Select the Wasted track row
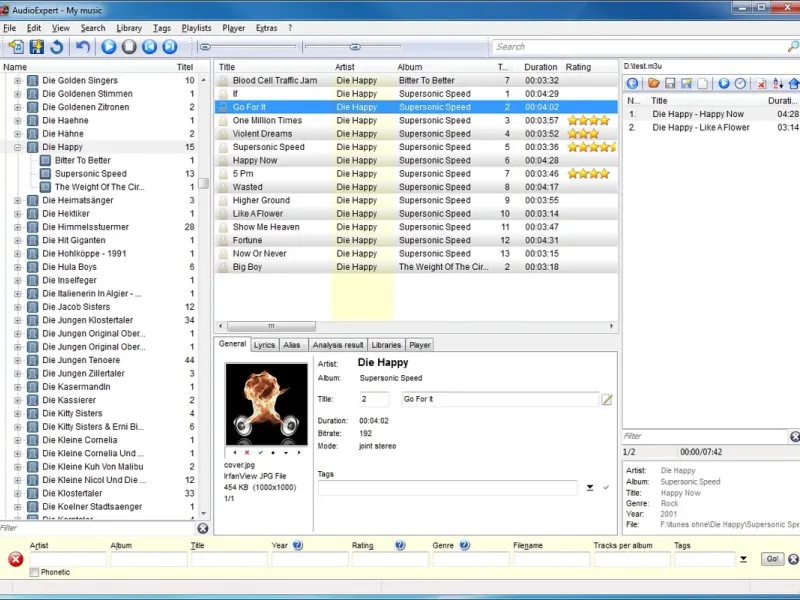 tap(248, 187)
